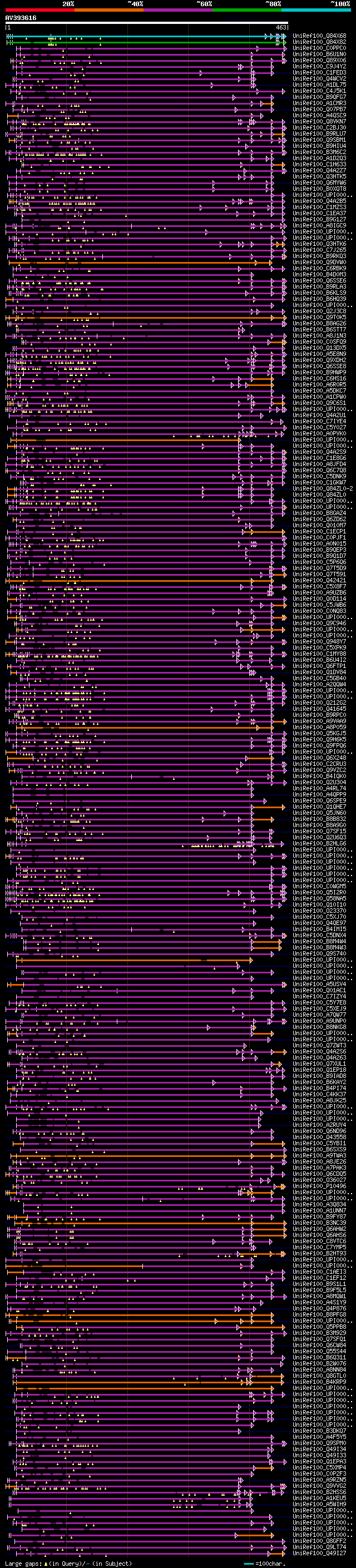This screenshot has height=1568, width=356.
Task: Click the purple ~60% identity legend bar
Action: click(177, 10)
